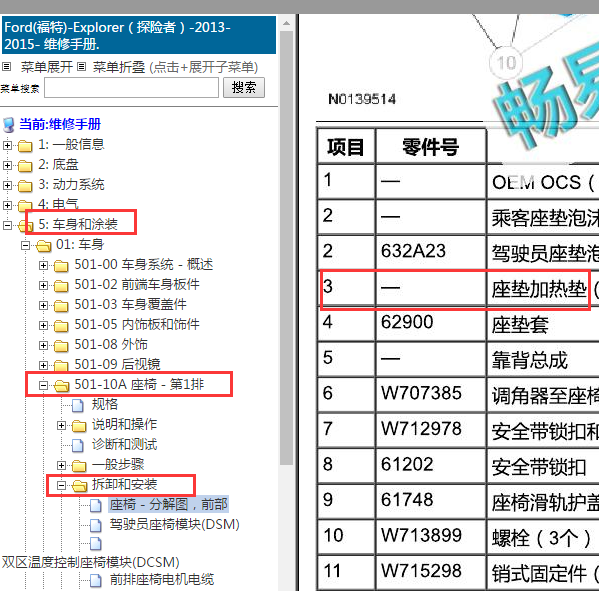Image resolution: width=599 pixels, height=591 pixels.
Task: Click the 菜单折叠 link
Action: [x=119, y=67]
